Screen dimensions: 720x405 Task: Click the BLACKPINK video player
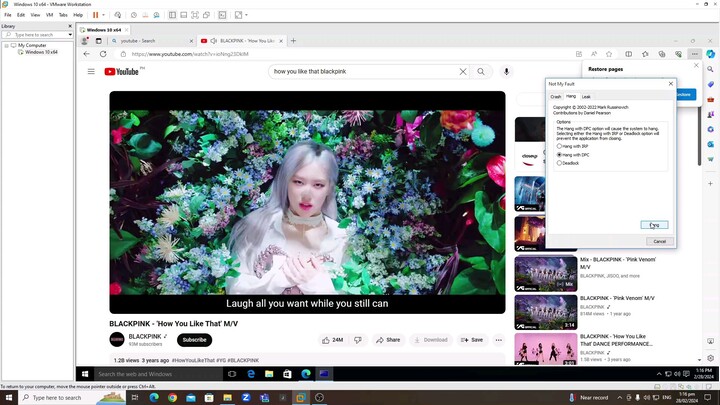(307, 202)
